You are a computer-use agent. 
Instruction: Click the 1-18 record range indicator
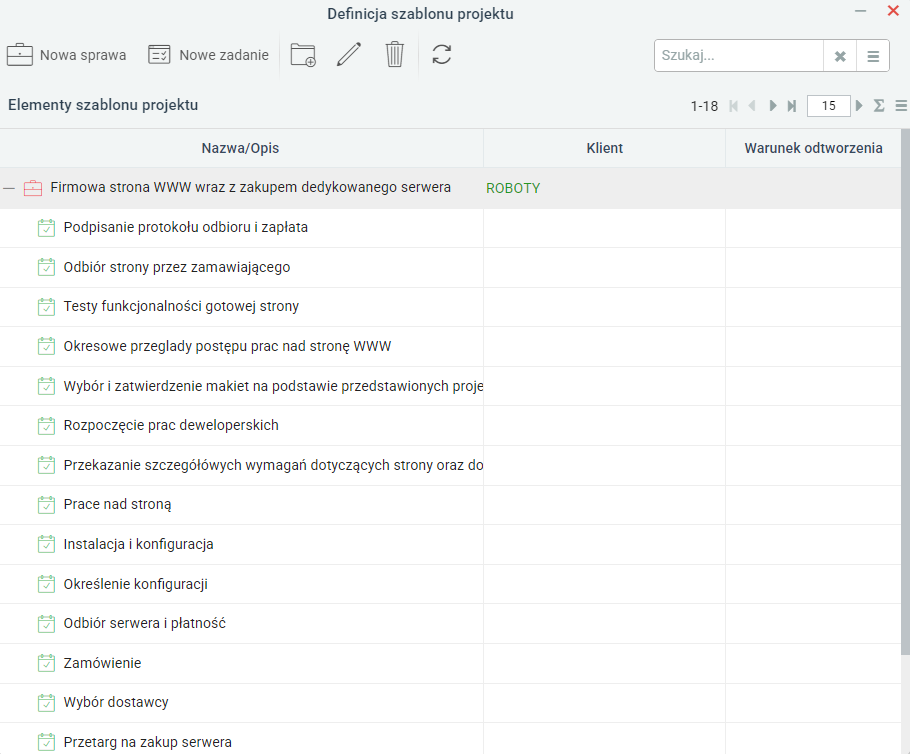(x=704, y=106)
